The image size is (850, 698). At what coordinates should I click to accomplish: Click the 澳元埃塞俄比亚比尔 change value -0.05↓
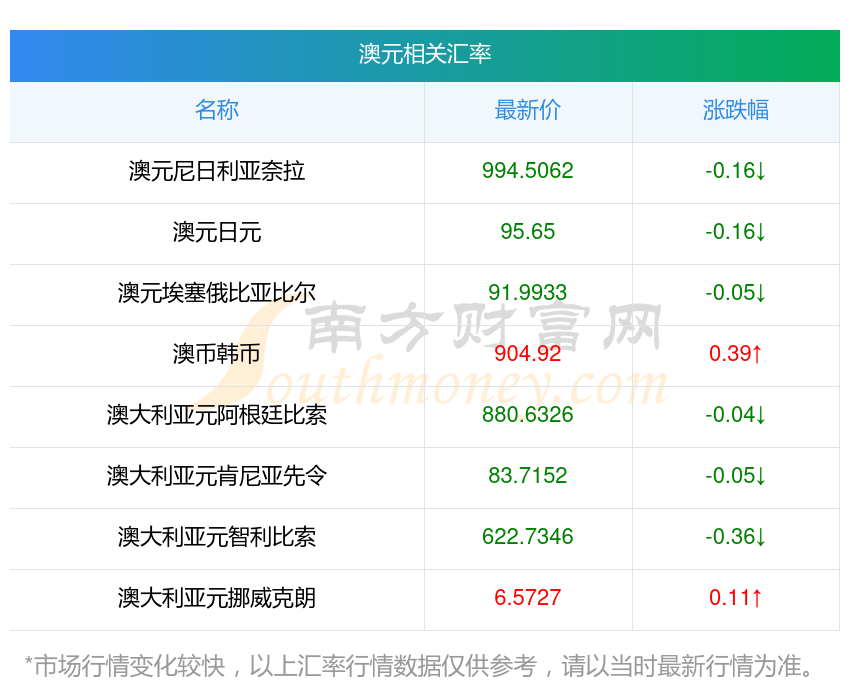pos(736,293)
